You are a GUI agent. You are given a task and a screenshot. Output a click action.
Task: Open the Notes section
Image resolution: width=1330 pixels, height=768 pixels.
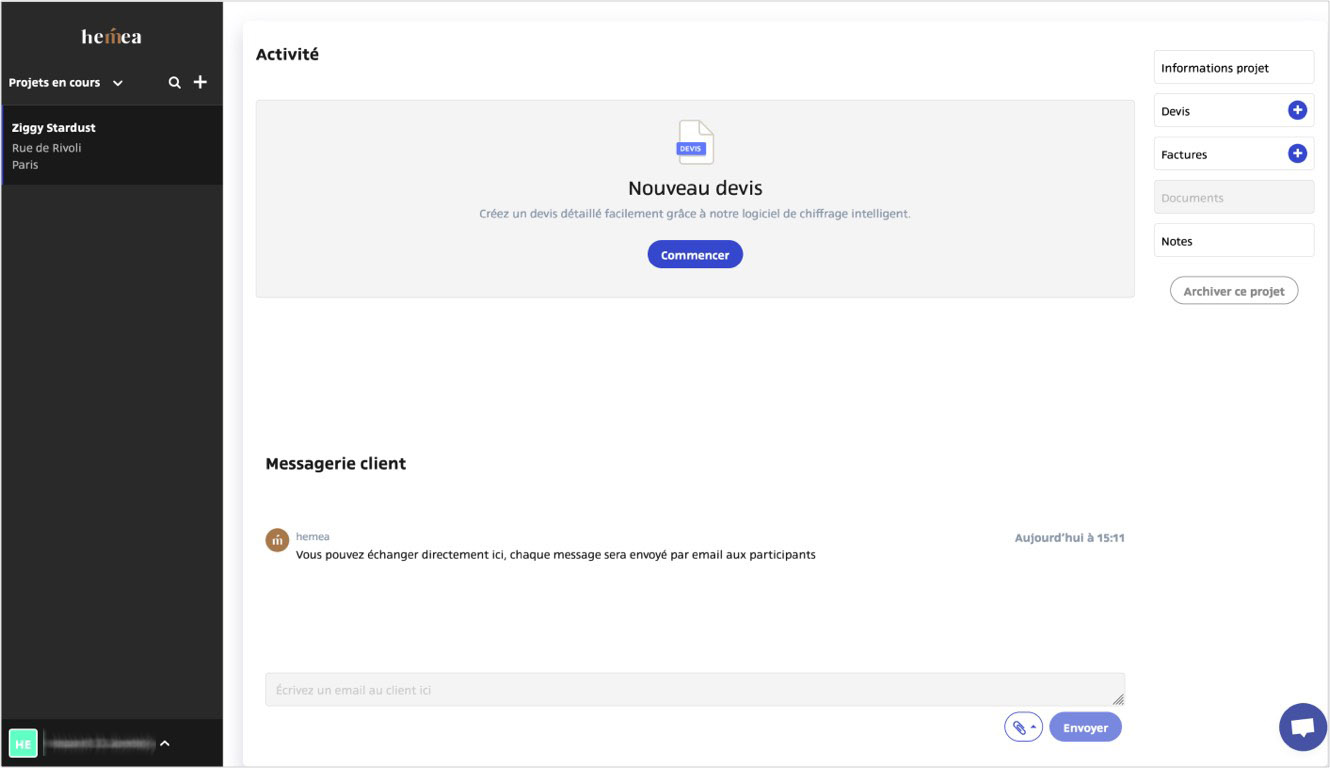1233,241
